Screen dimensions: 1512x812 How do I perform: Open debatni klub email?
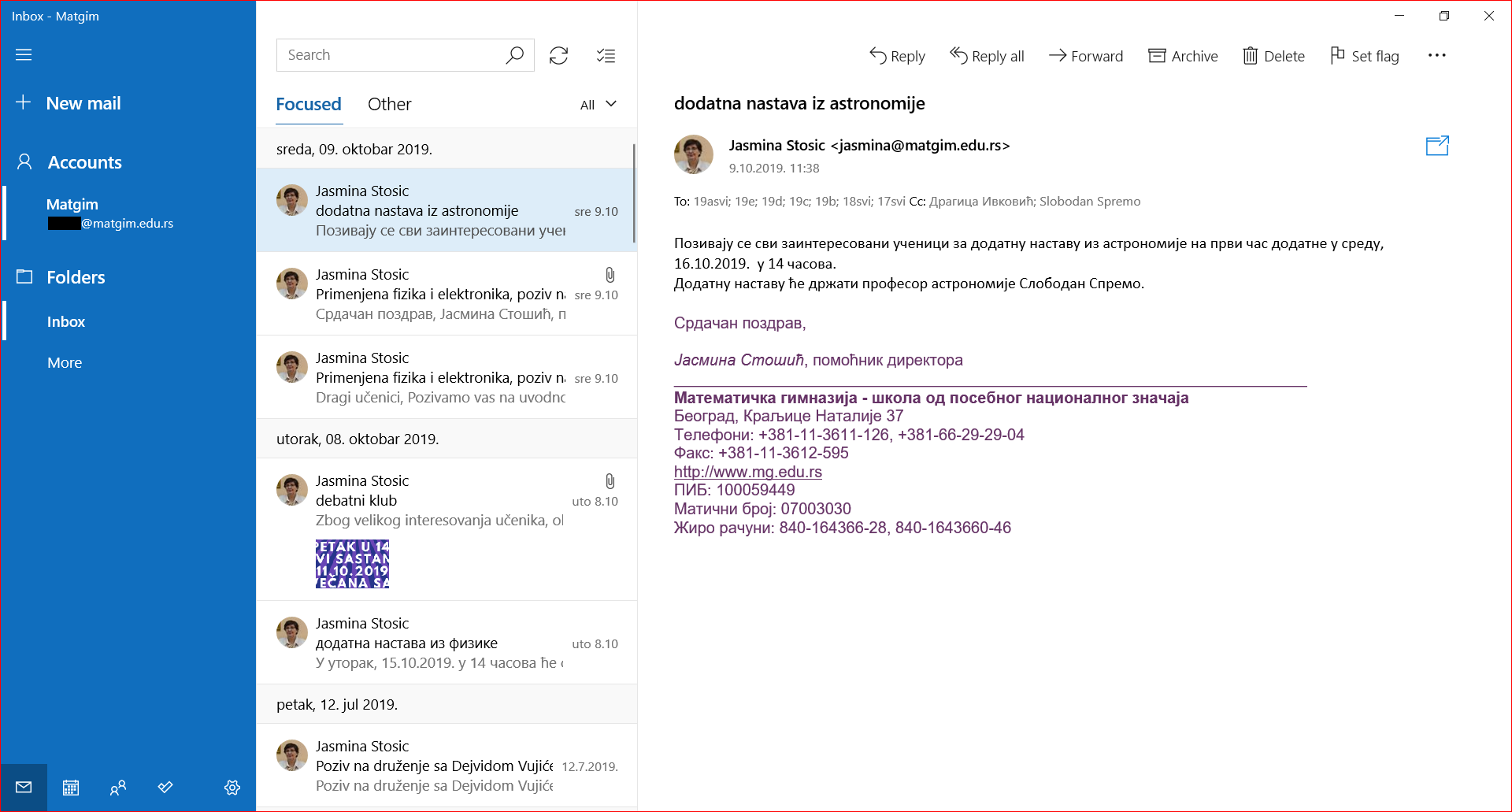click(x=446, y=529)
